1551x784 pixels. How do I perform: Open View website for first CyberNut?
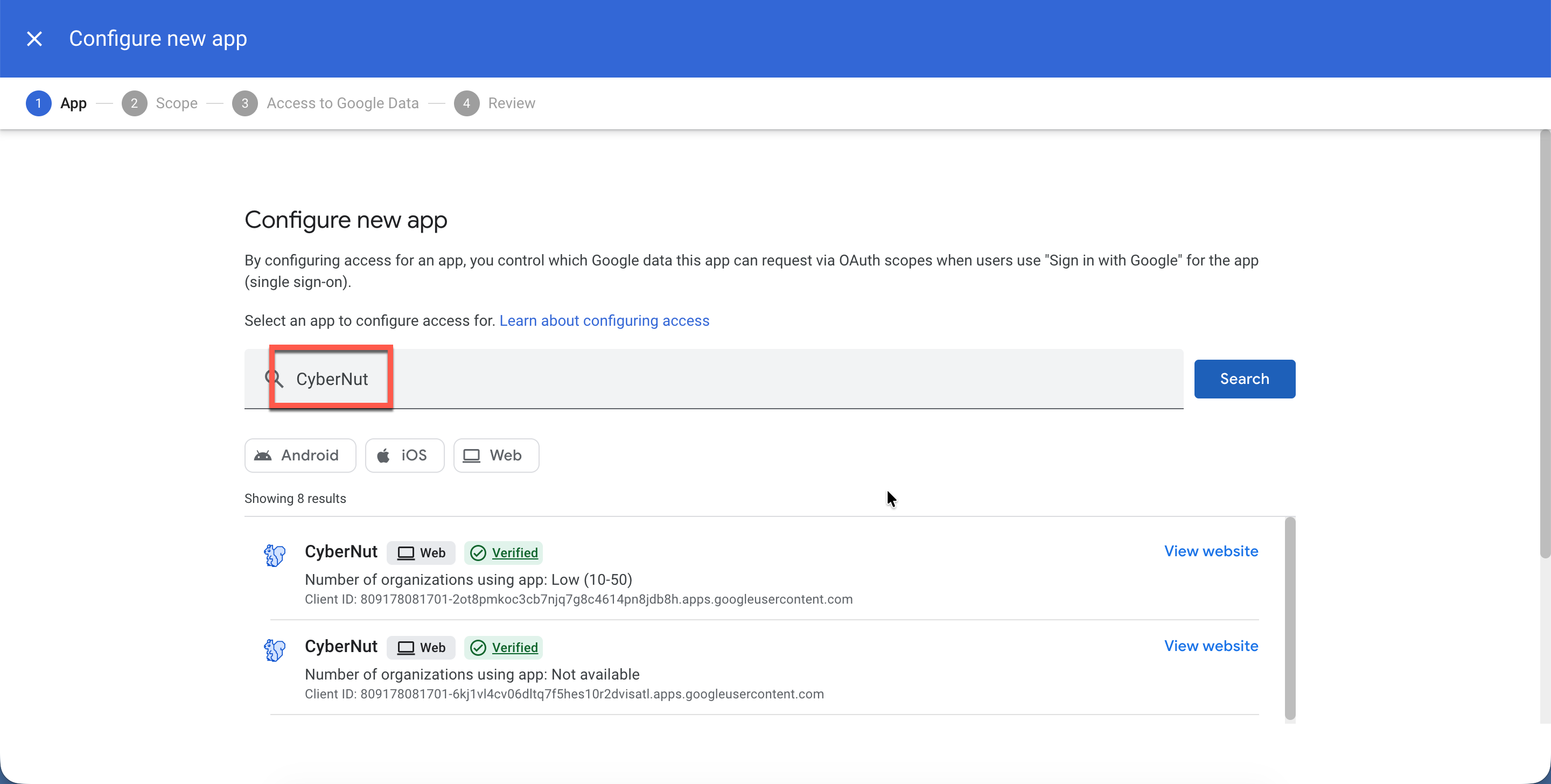1210,551
